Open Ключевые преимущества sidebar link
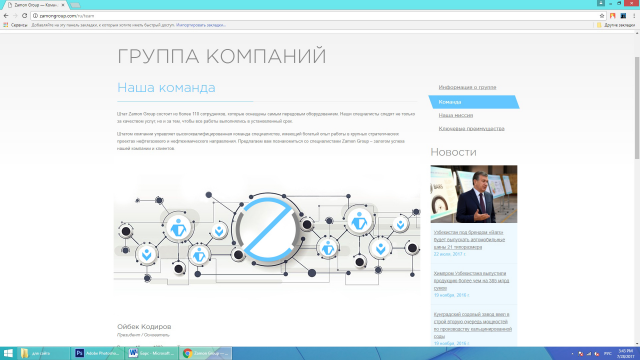640x360 pixels. pos(471,129)
